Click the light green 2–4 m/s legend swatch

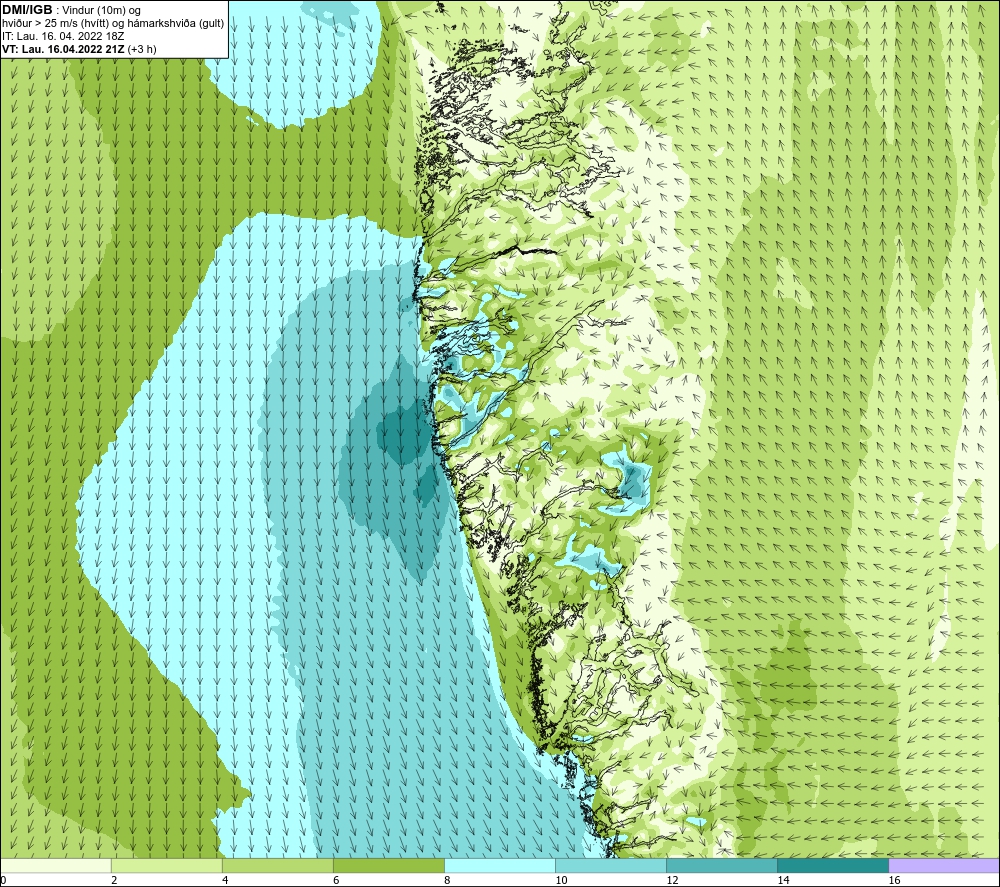click(167, 865)
